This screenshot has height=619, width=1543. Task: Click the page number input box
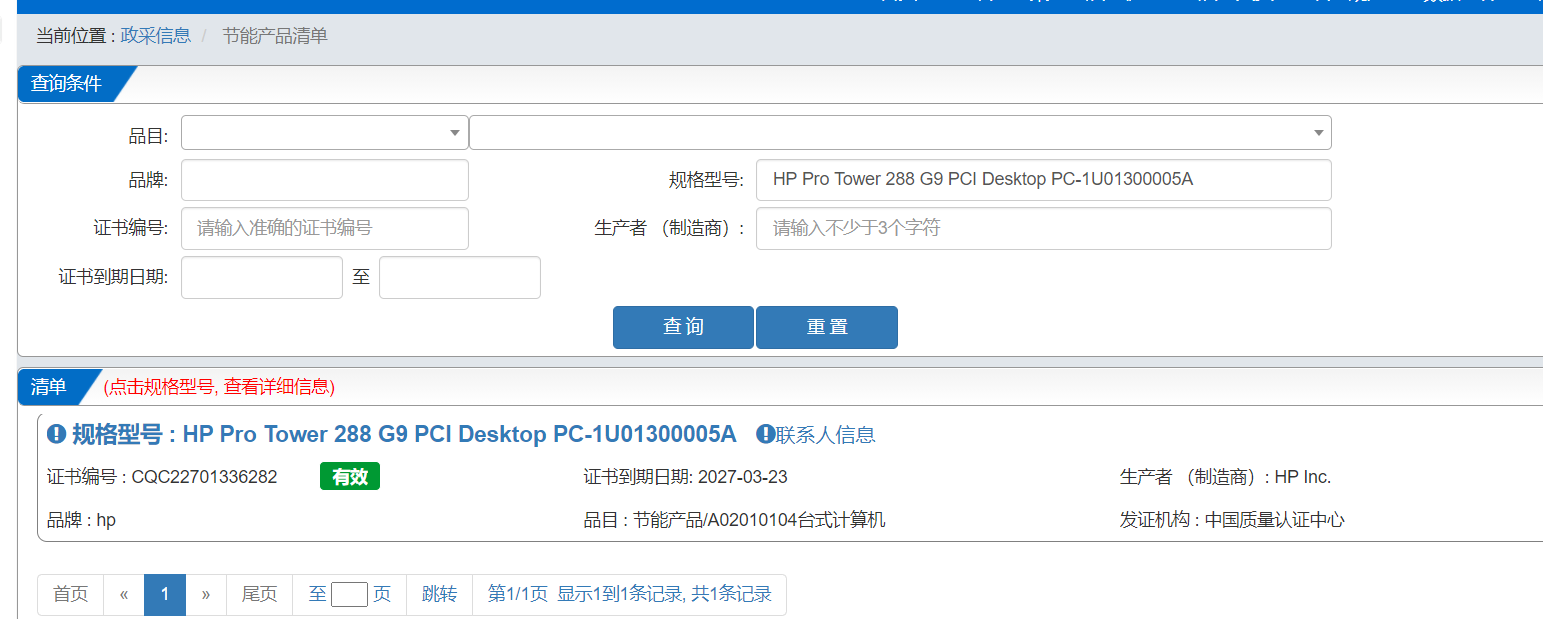349,594
